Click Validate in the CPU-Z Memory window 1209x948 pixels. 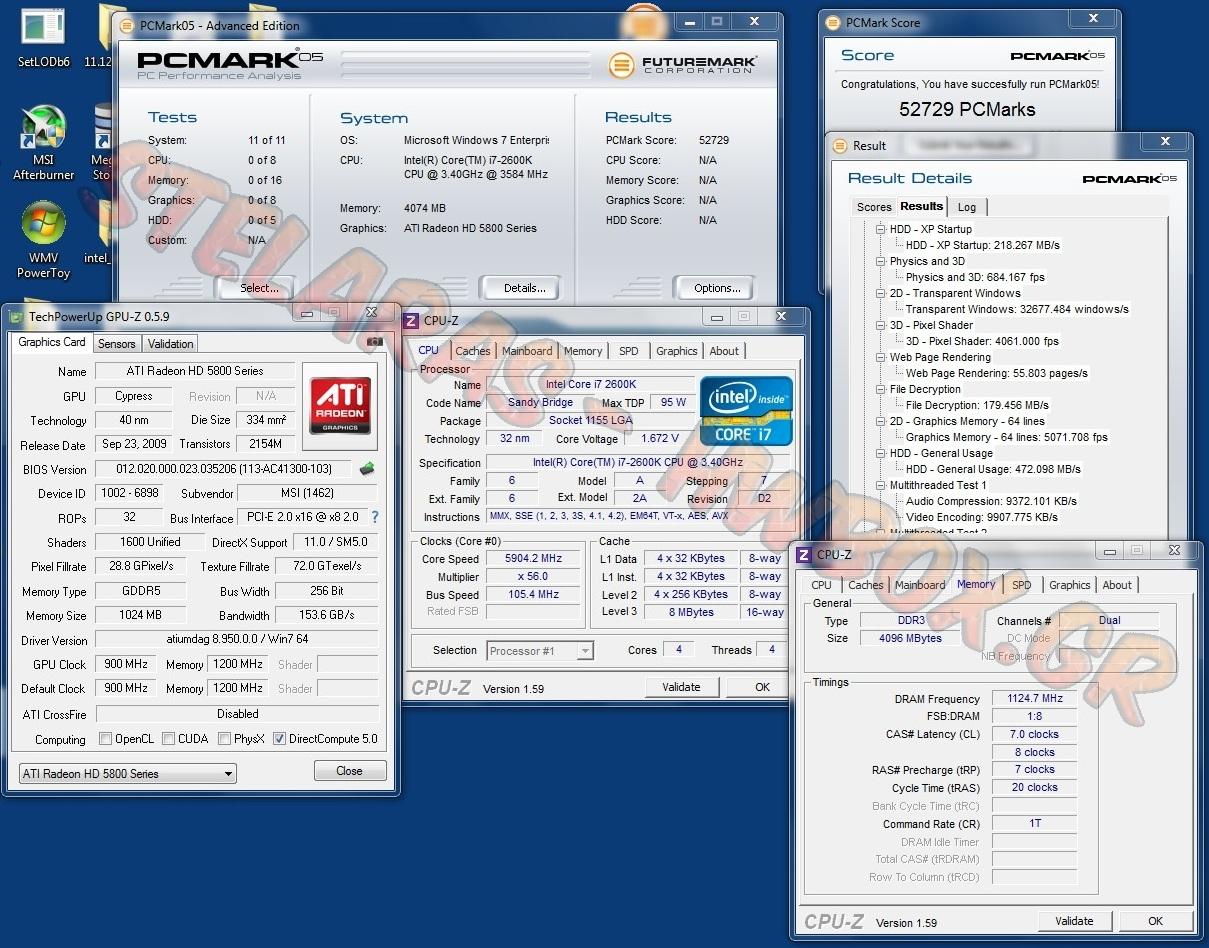tap(1074, 921)
